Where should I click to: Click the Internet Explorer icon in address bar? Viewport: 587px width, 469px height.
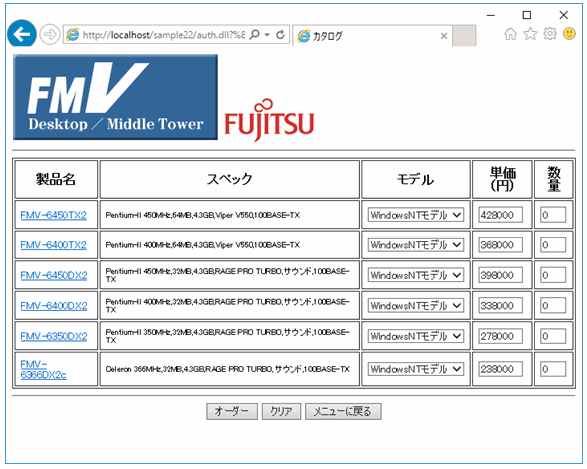72,35
